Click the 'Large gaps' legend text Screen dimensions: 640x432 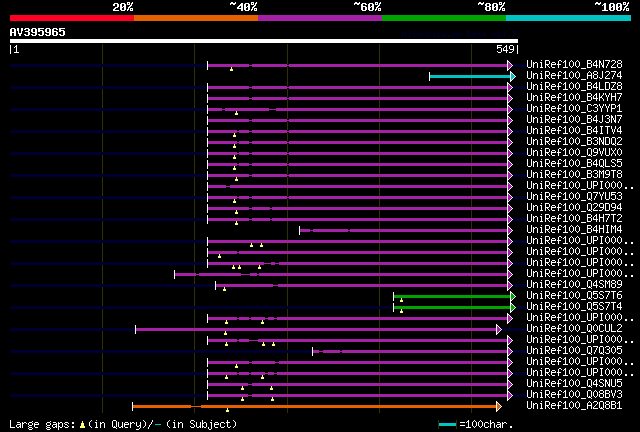point(42,425)
